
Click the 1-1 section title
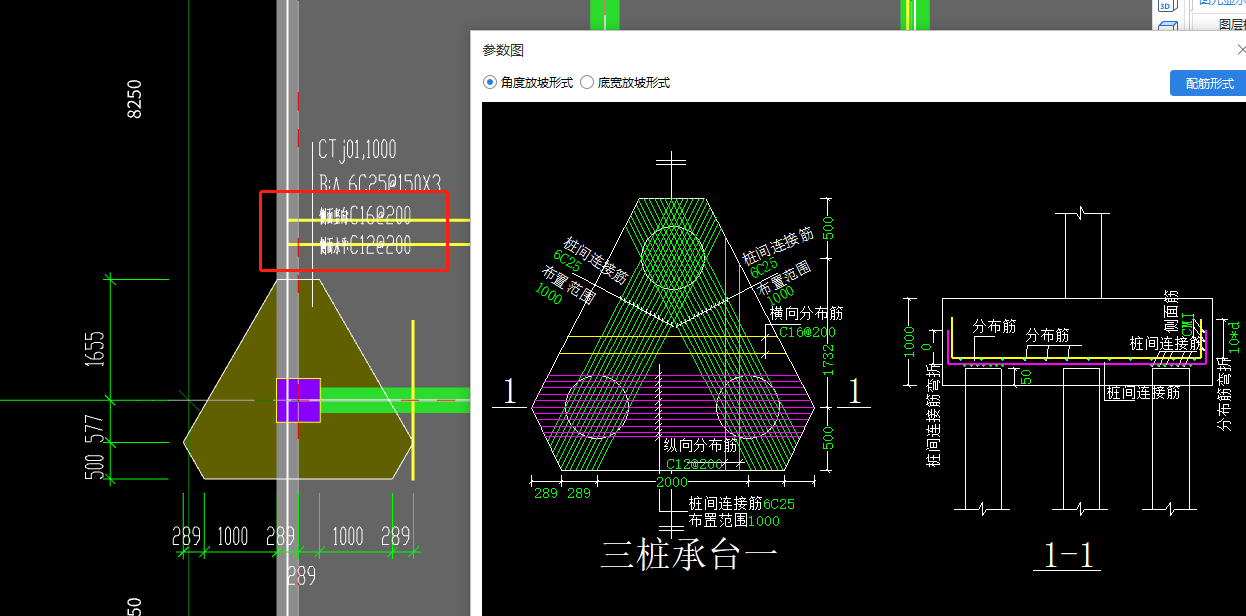click(x=1069, y=556)
